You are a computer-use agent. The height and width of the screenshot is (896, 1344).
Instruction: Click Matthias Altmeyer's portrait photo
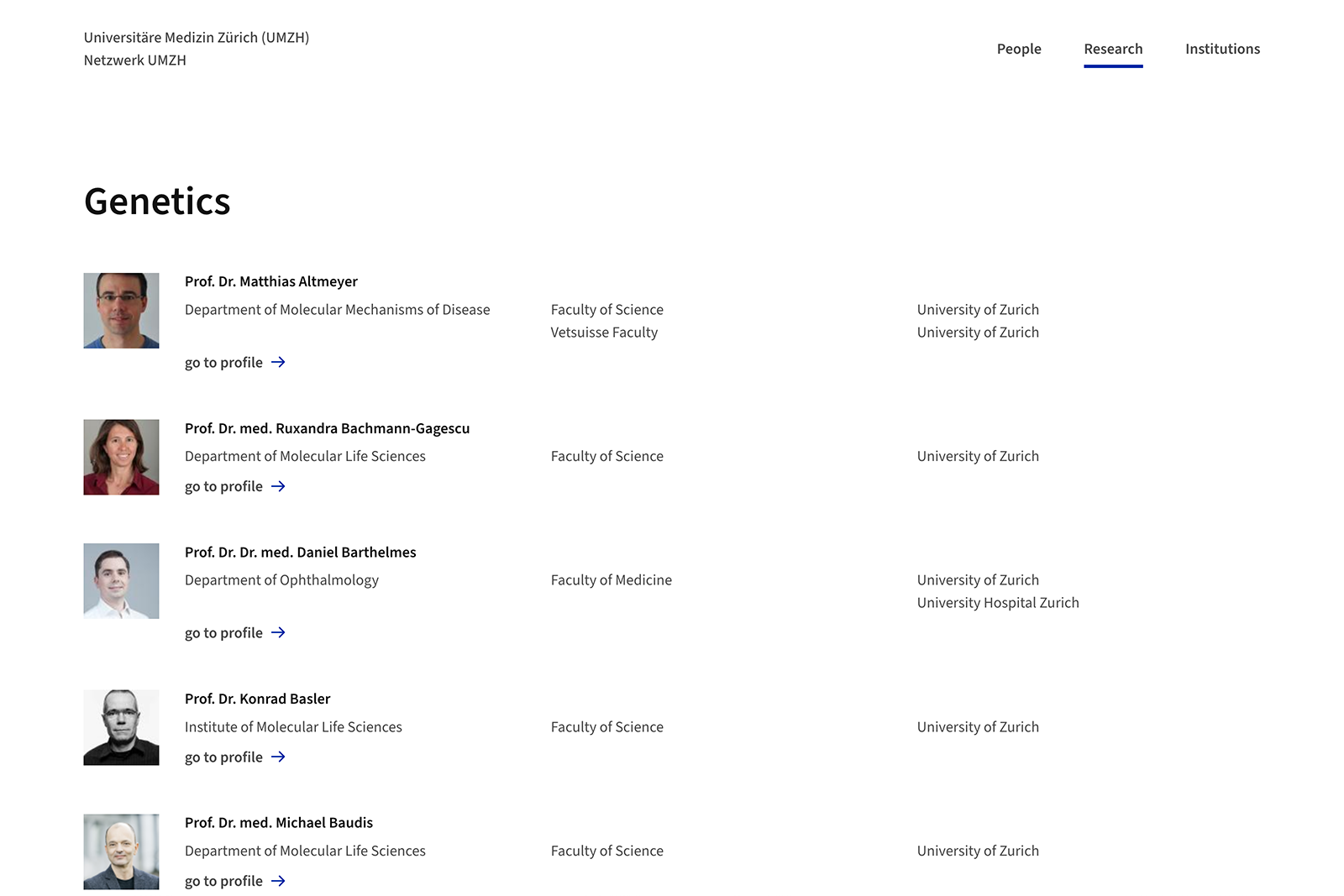tap(121, 311)
